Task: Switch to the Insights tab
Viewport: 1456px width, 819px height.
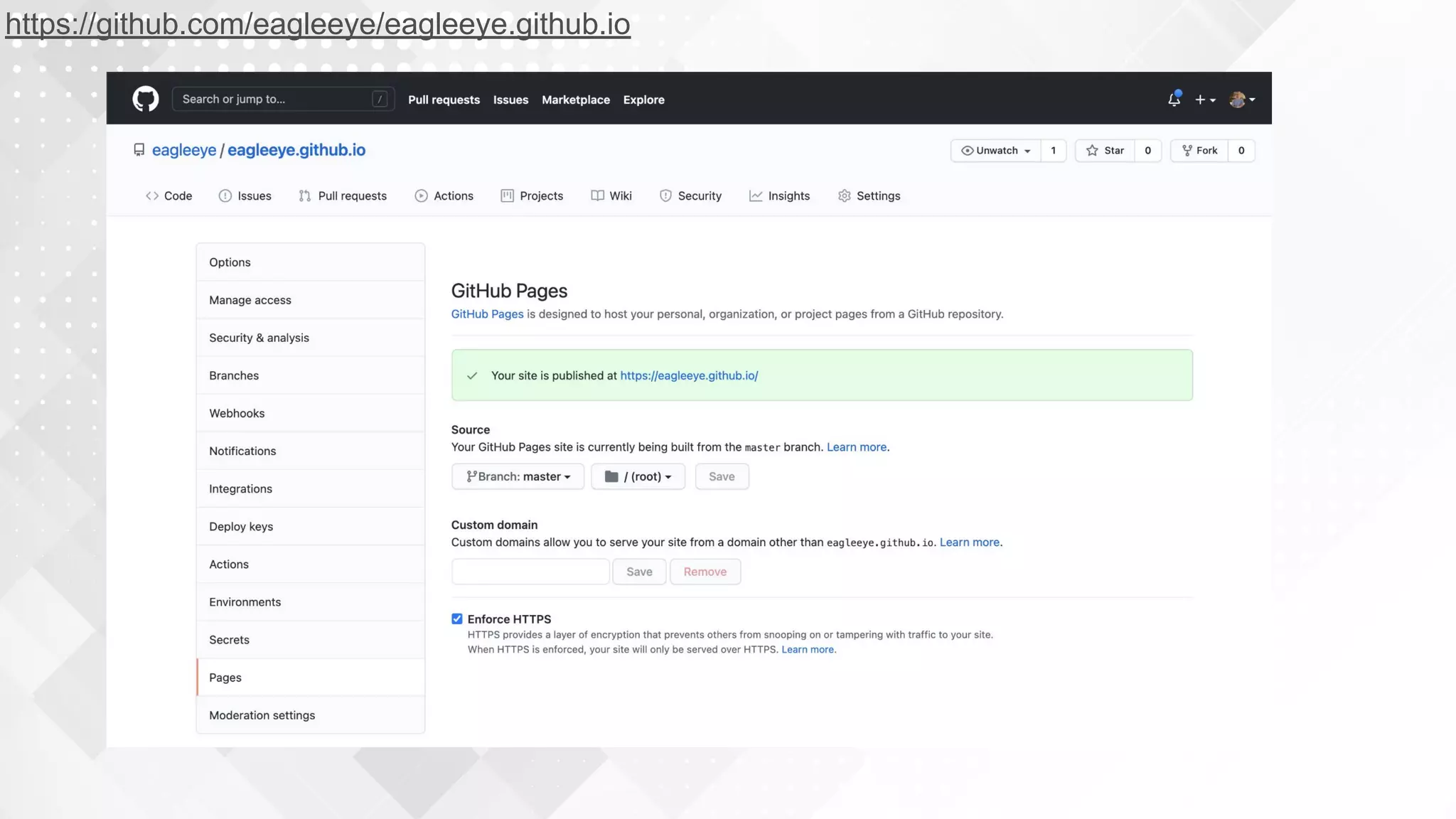Action: click(779, 196)
